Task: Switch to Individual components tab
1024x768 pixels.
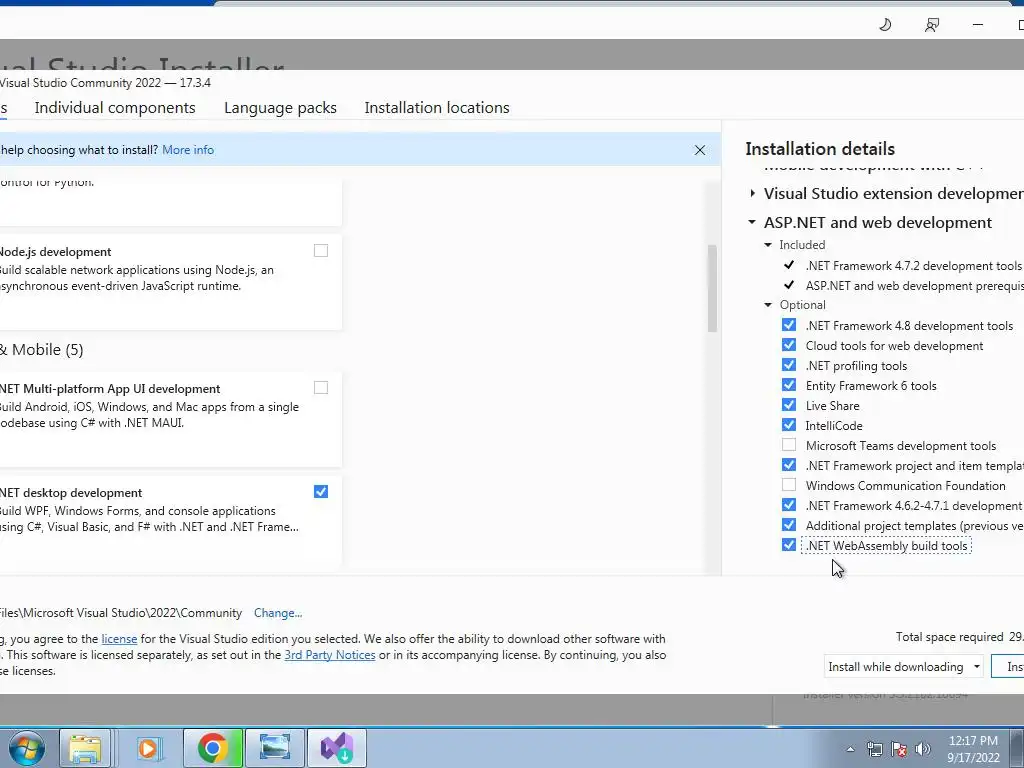Action: click(x=115, y=108)
